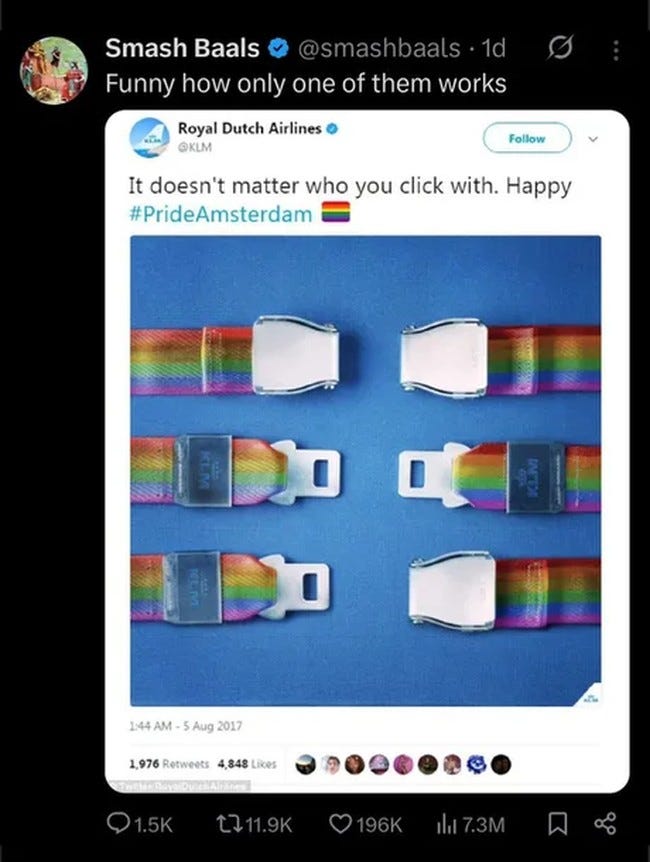The image size is (650, 862).
Task: Click the Royal Dutch Airlines account name
Action: coord(250,128)
